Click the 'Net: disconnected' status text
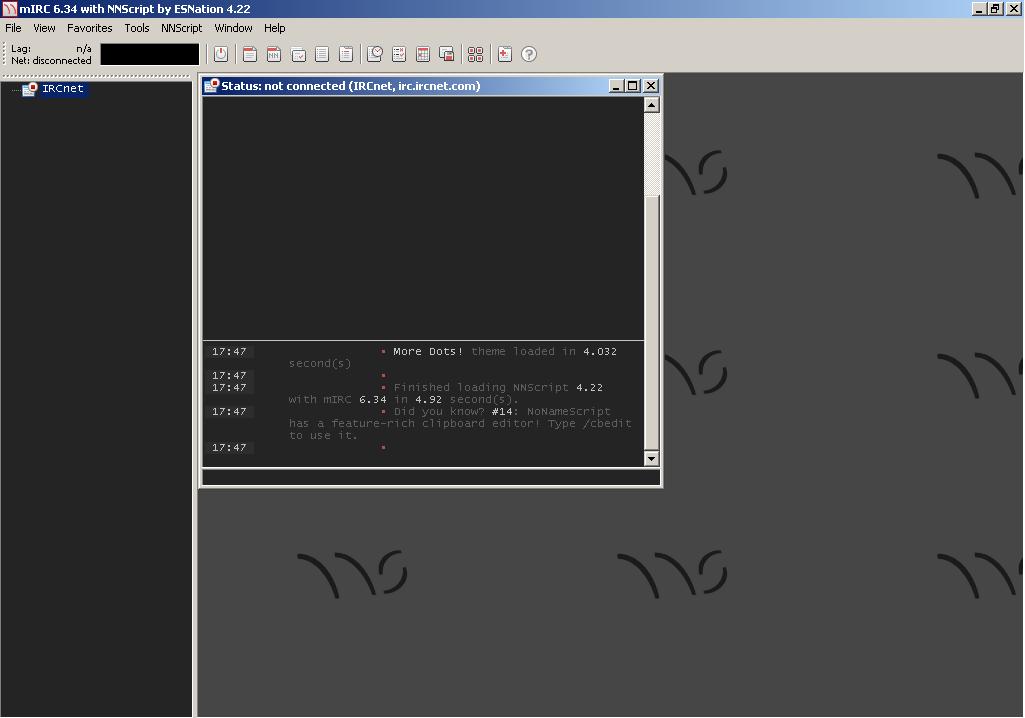The image size is (1025, 718). (51, 60)
